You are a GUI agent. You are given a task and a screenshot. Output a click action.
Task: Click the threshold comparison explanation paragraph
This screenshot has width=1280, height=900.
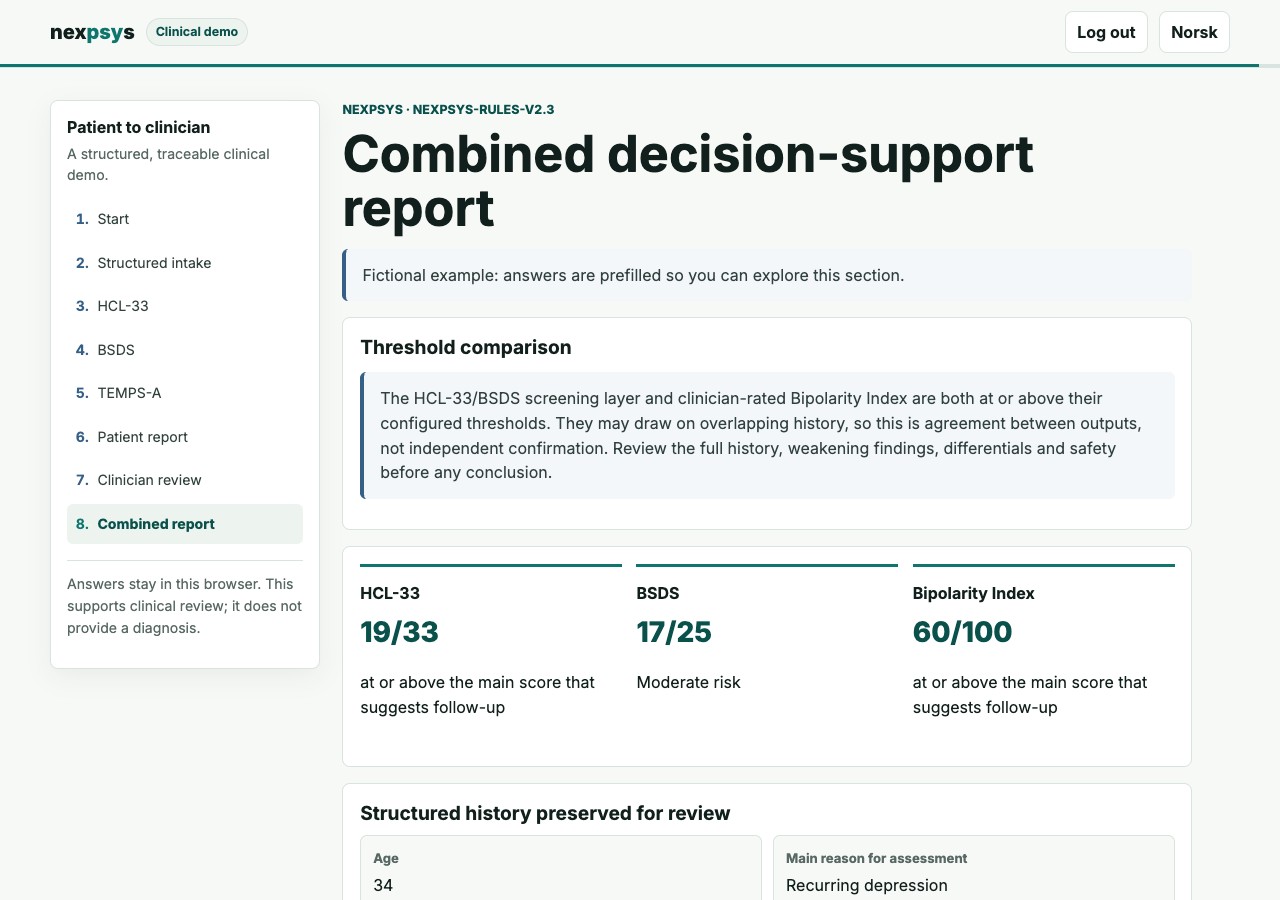(767, 435)
